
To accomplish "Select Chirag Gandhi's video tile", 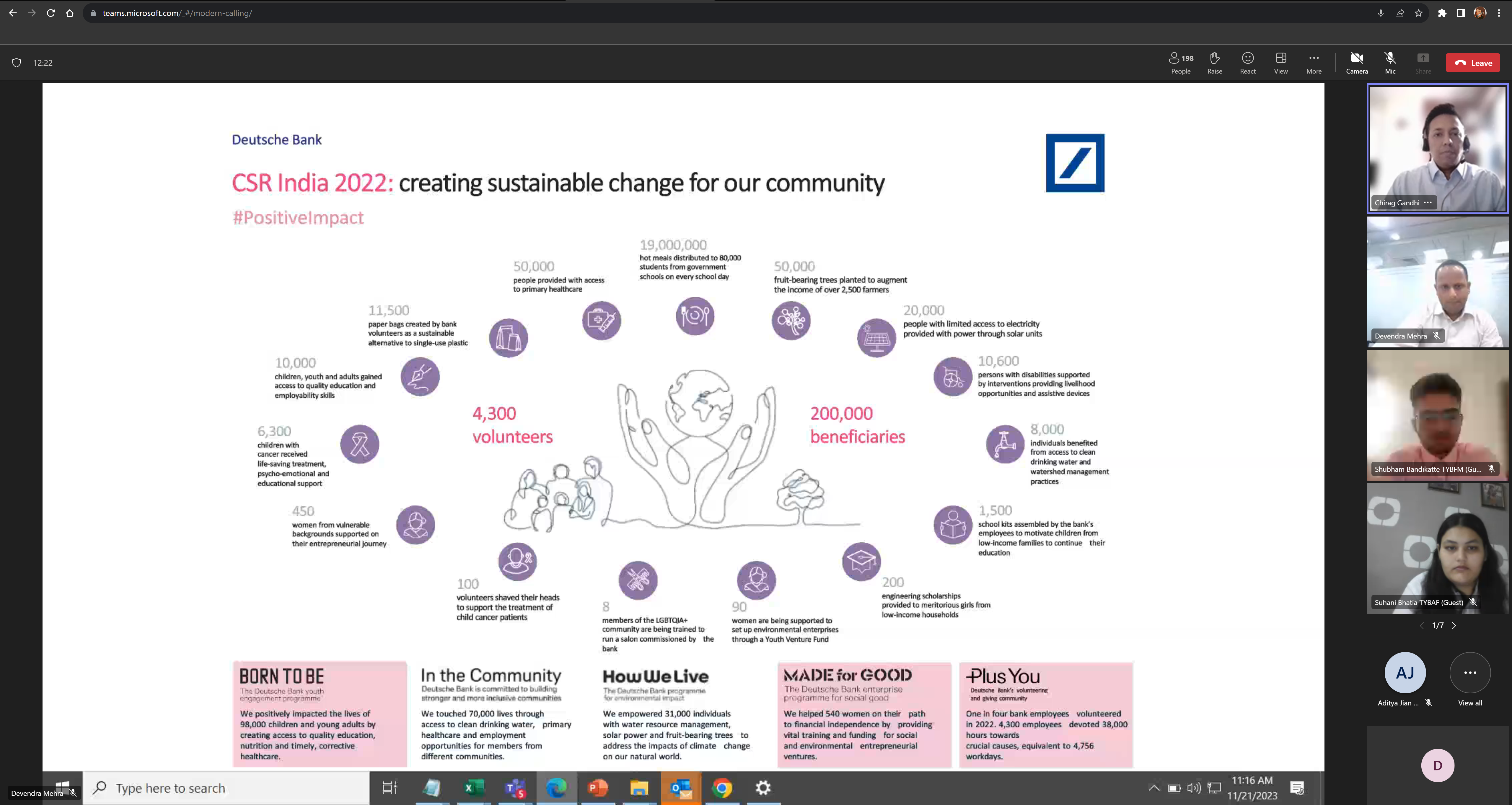I will [x=1438, y=149].
